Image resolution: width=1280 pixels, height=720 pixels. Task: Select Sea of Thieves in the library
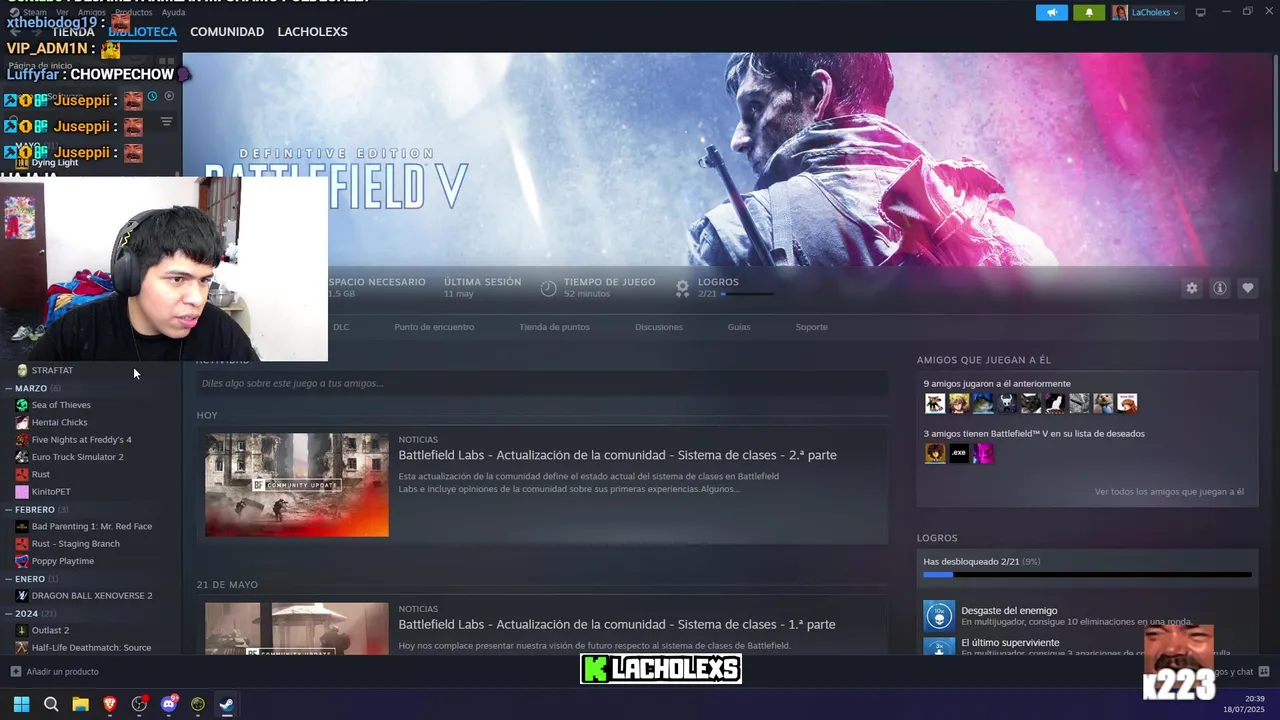click(61, 405)
